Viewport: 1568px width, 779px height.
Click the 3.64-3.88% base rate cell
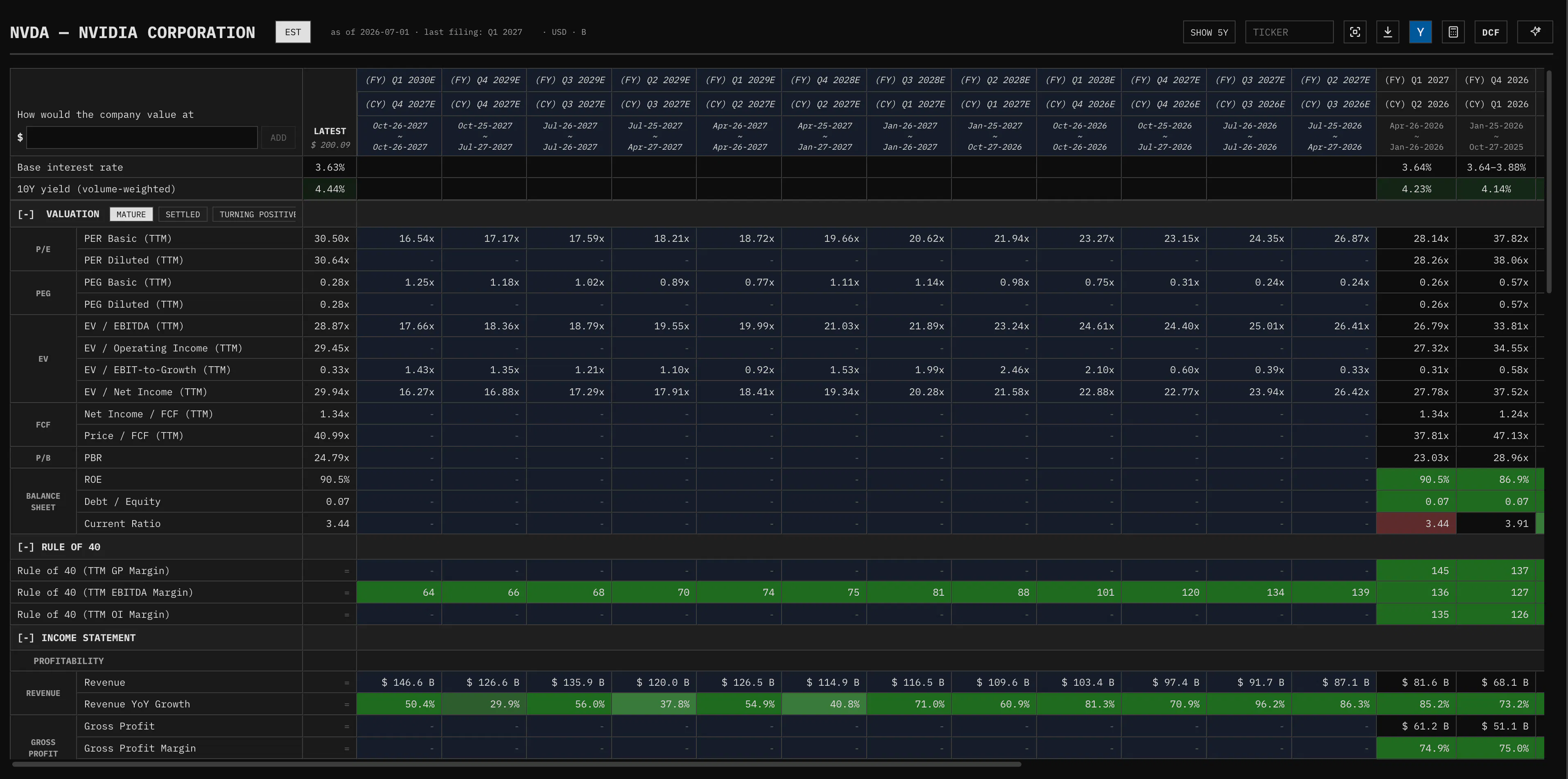(1496, 167)
